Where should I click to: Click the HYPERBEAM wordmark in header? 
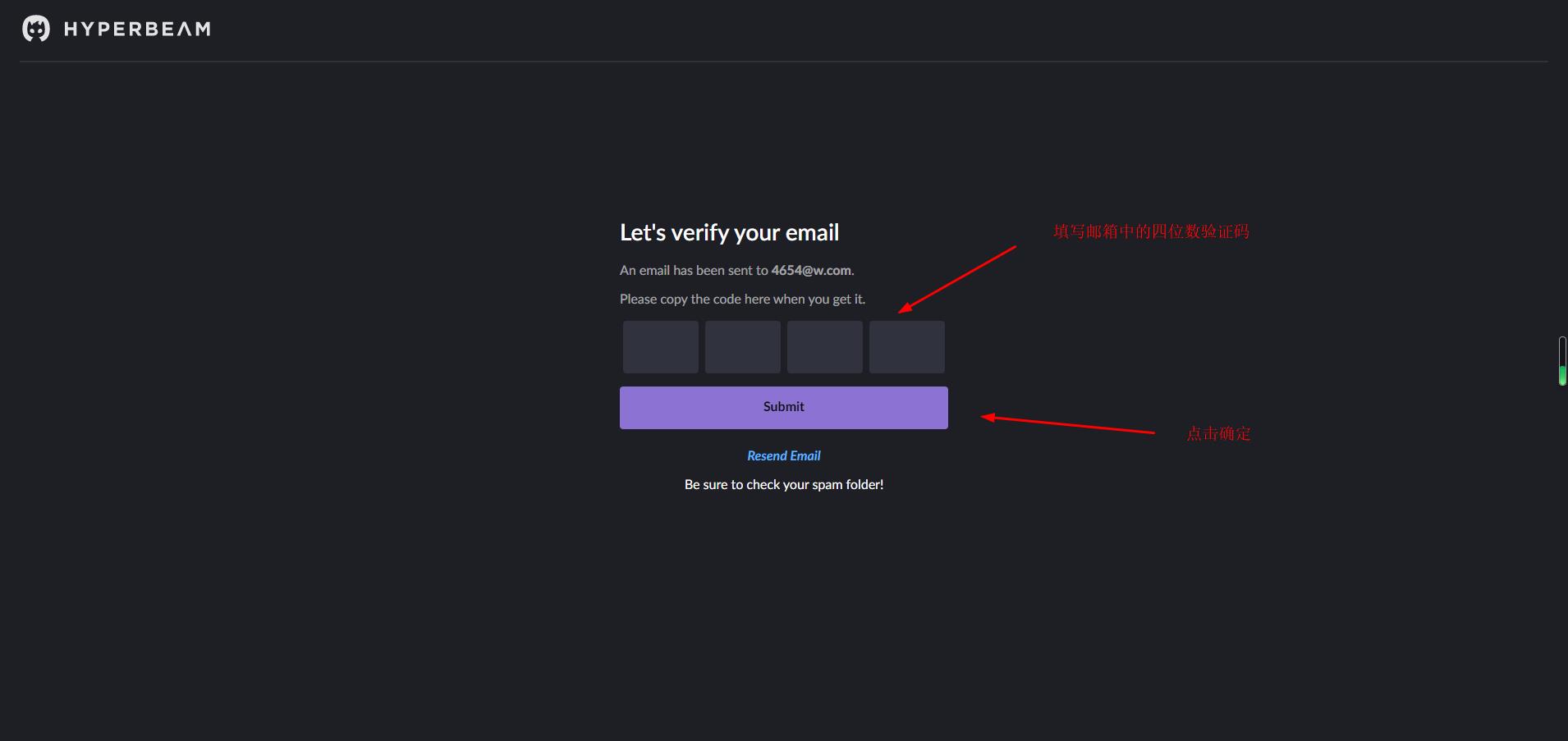[x=137, y=30]
